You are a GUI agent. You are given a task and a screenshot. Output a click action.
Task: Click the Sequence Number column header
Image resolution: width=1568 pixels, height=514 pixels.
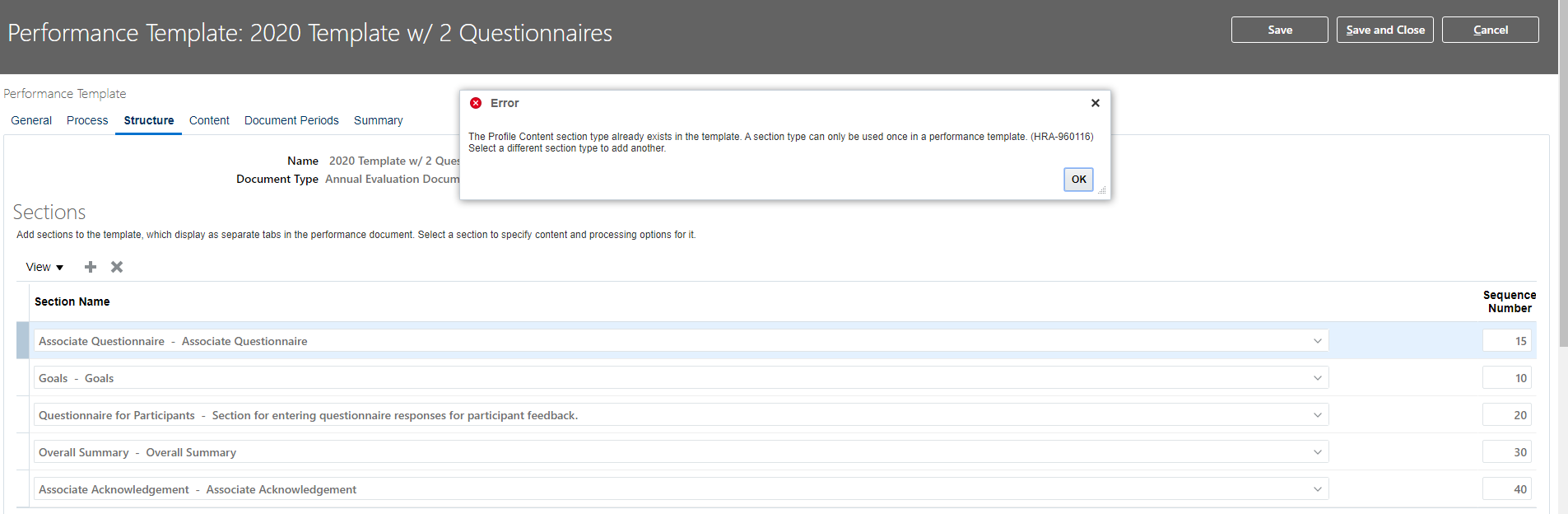pos(1510,301)
